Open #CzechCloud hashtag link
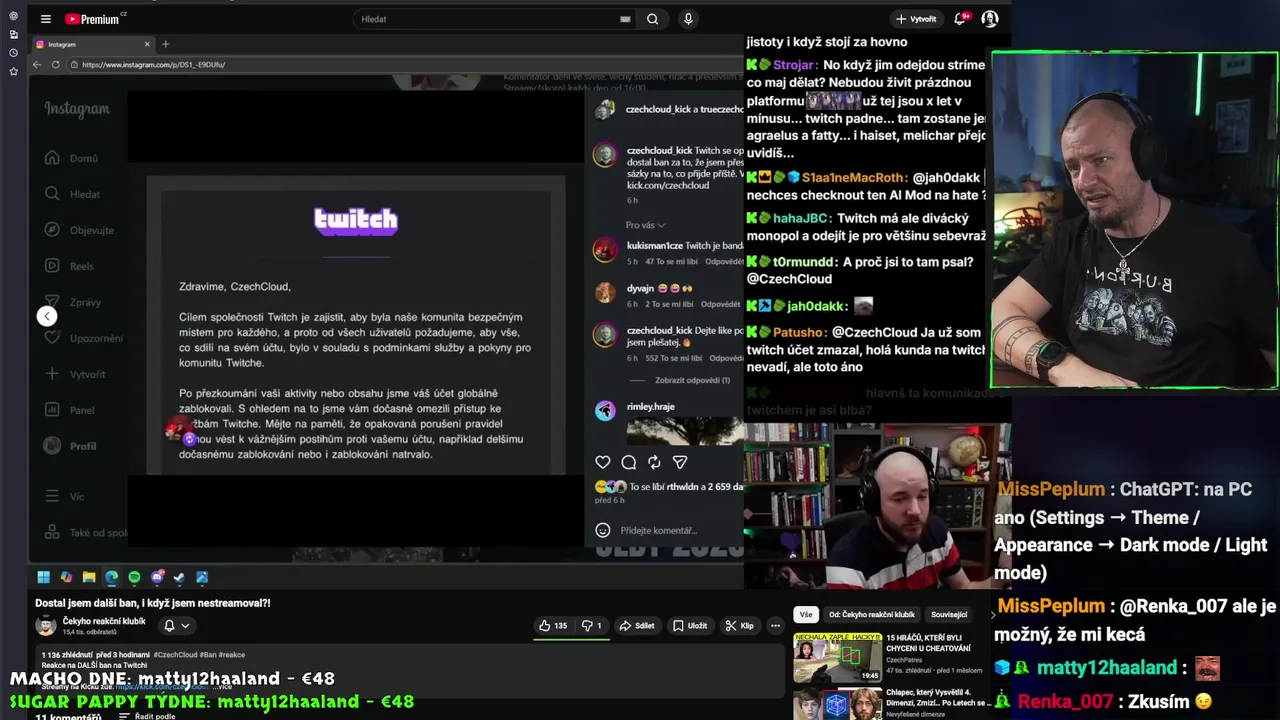This screenshot has width=1280, height=720. click(x=174, y=655)
